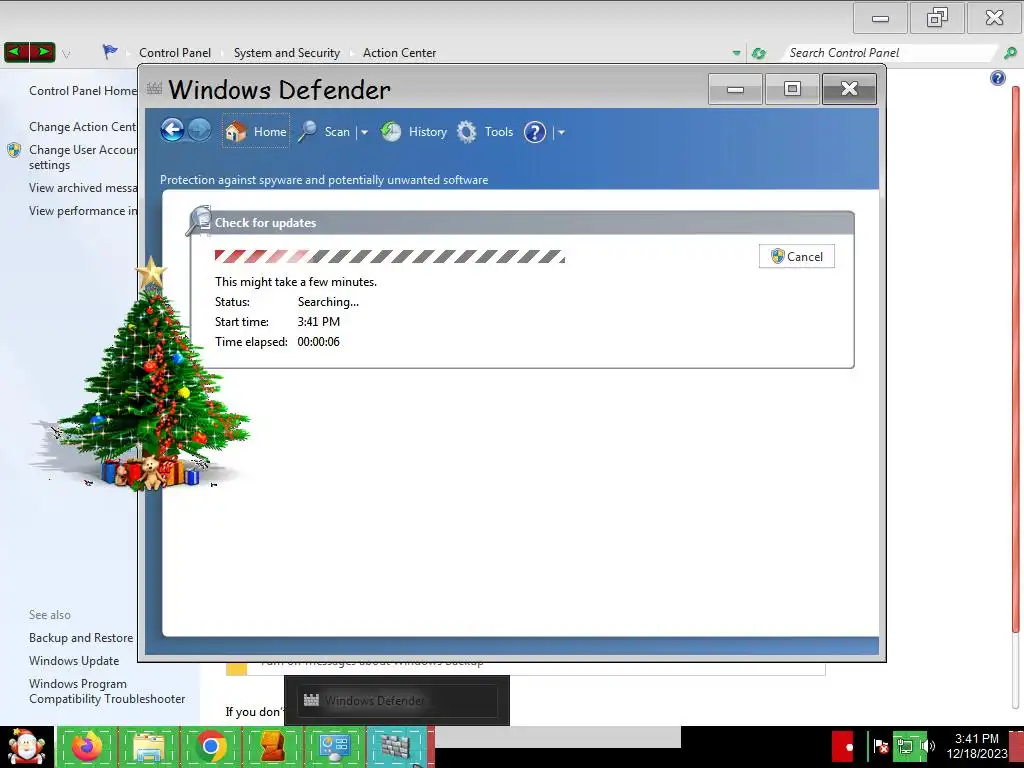The image size is (1024, 768).
Task: Open Change User Account Control settings
Action: pos(83,157)
